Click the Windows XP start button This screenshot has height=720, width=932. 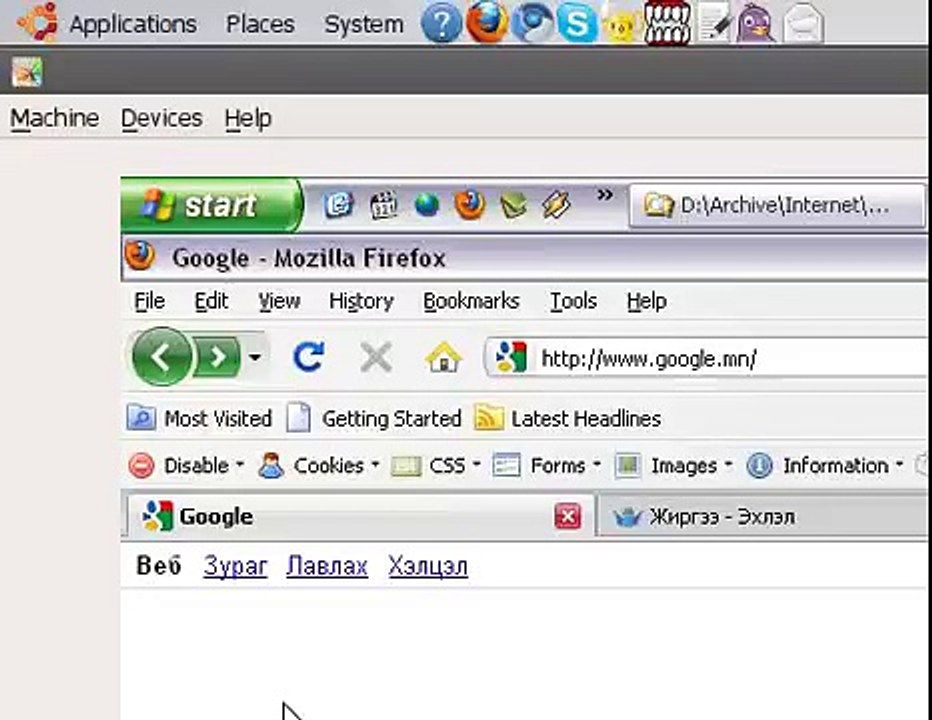coord(212,205)
